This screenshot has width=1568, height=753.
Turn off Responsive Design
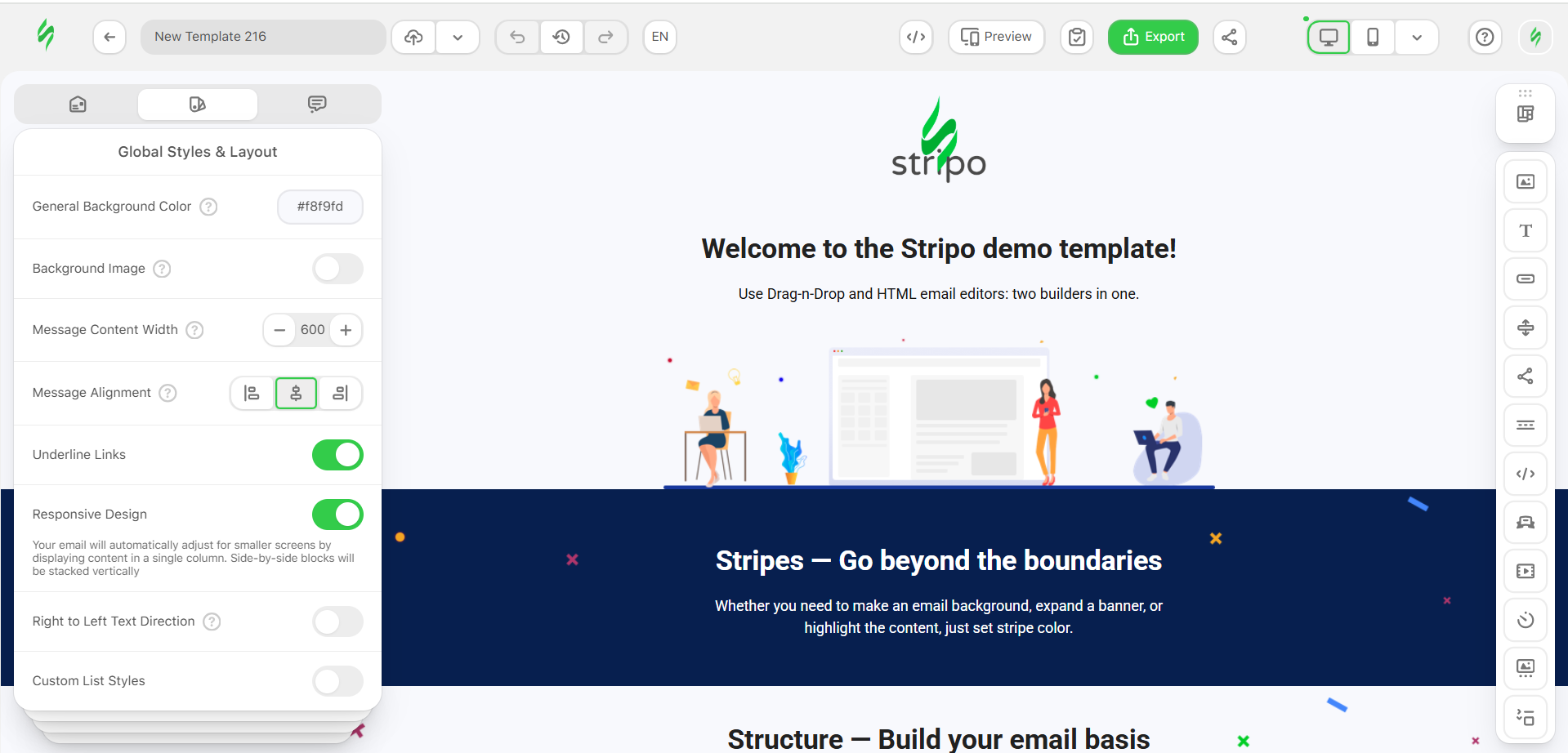[x=337, y=515]
